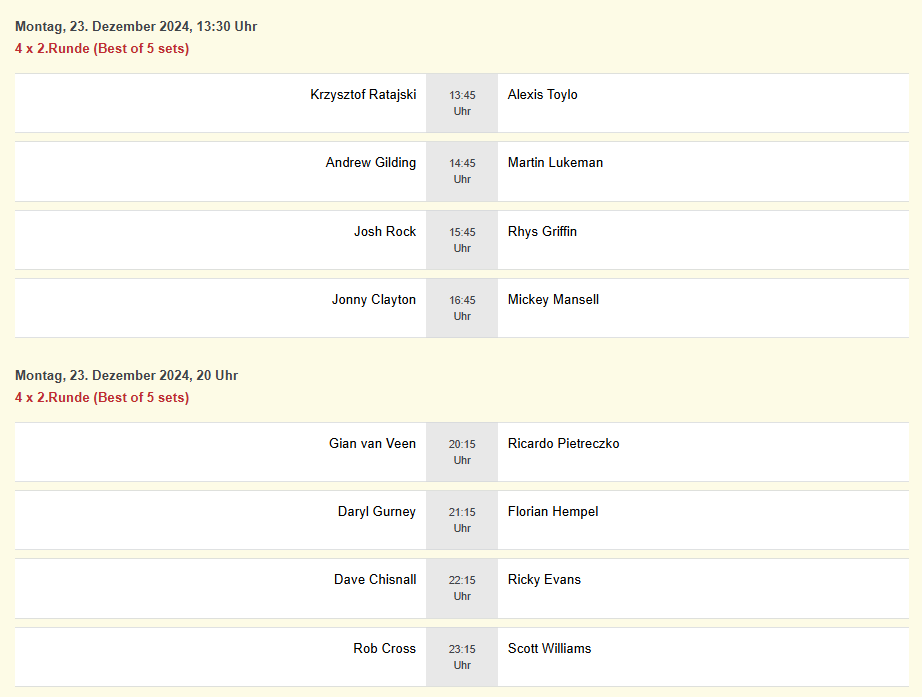Click the evening 2.Runde Best of 5 label
Screen dimensions: 922x697
click(x=102, y=398)
